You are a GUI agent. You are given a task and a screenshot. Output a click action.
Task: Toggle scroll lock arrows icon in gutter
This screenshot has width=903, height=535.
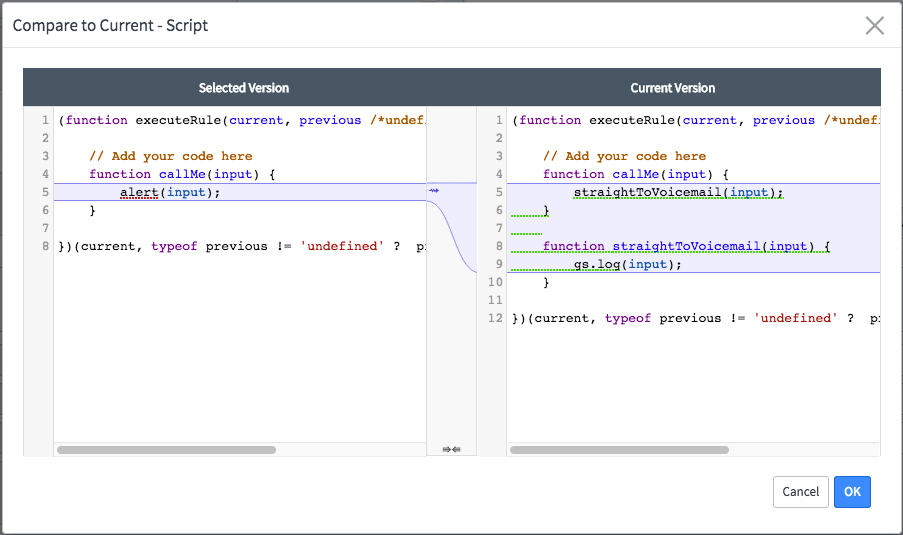pos(452,449)
